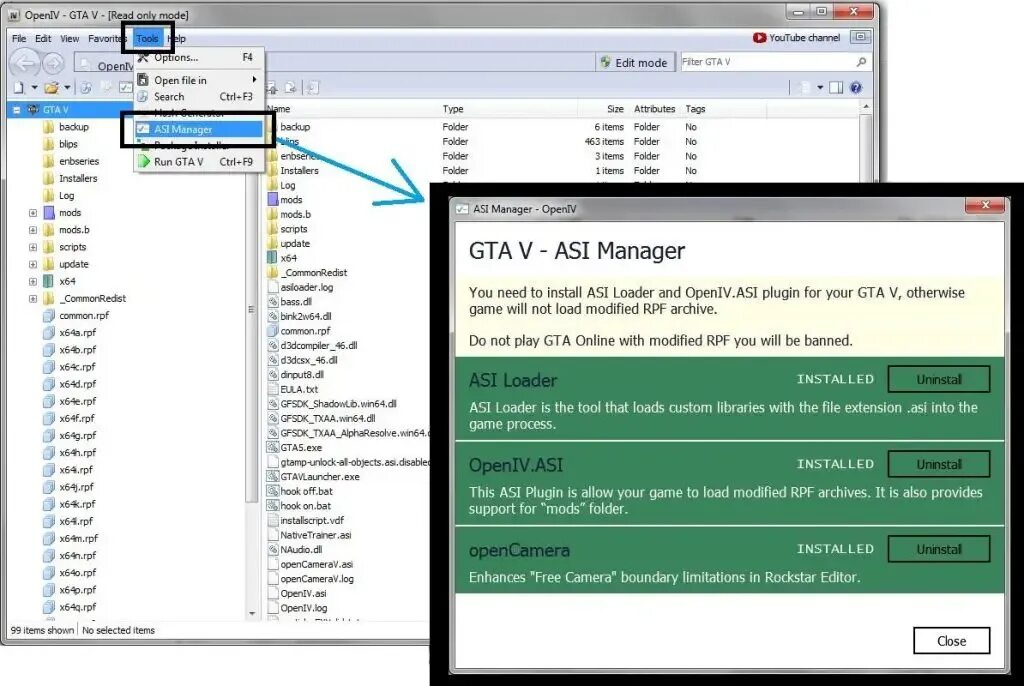Screen dimensions: 1024x686
Task: Choose Run GTA V menu entry
Action: point(199,161)
